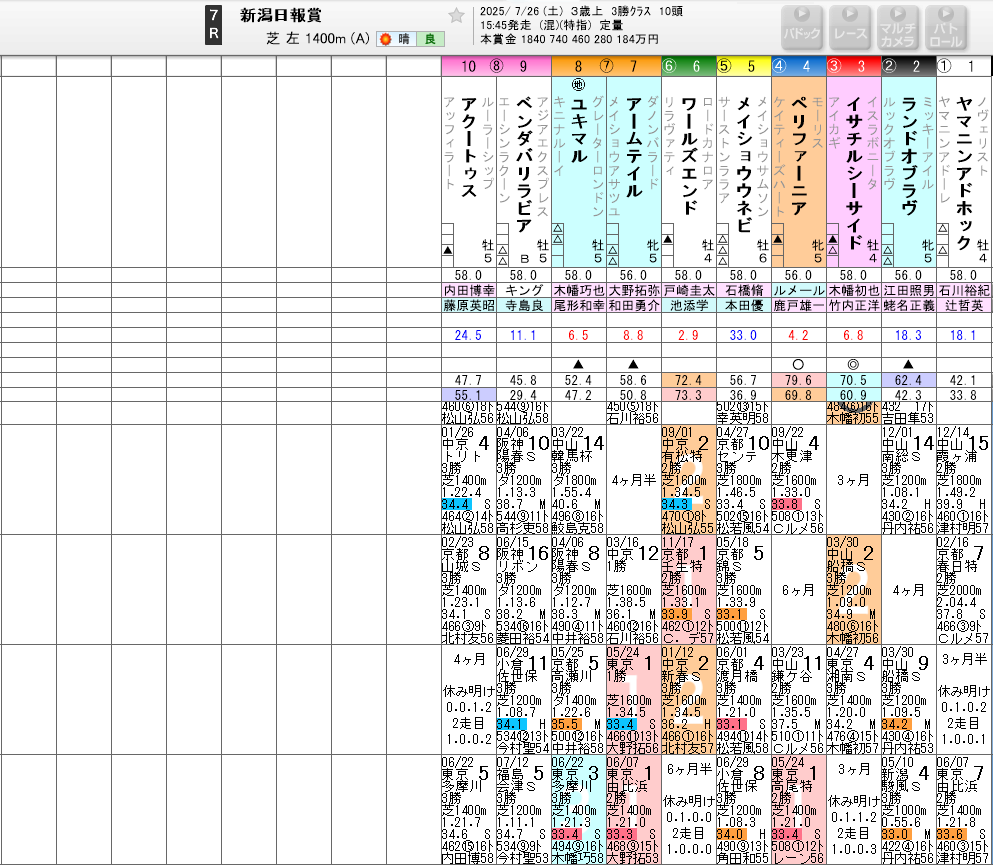This screenshot has width=993, height=866.
Task: Click the white frame 1 header cell
Action: [x=964, y=66]
